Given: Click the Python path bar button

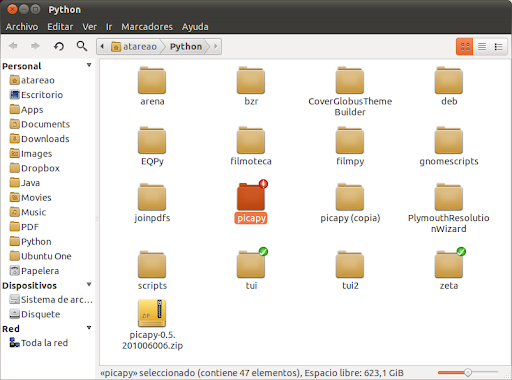Looking at the screenshot, I should point(186,46).
